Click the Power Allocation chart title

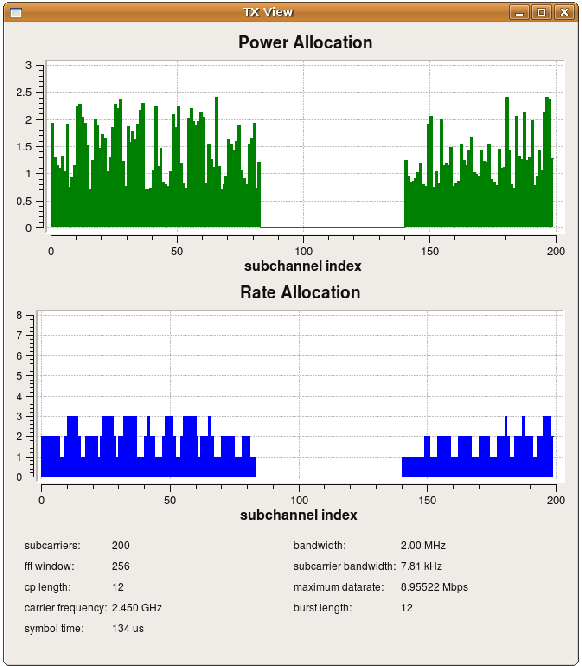[x=305, y=42]
